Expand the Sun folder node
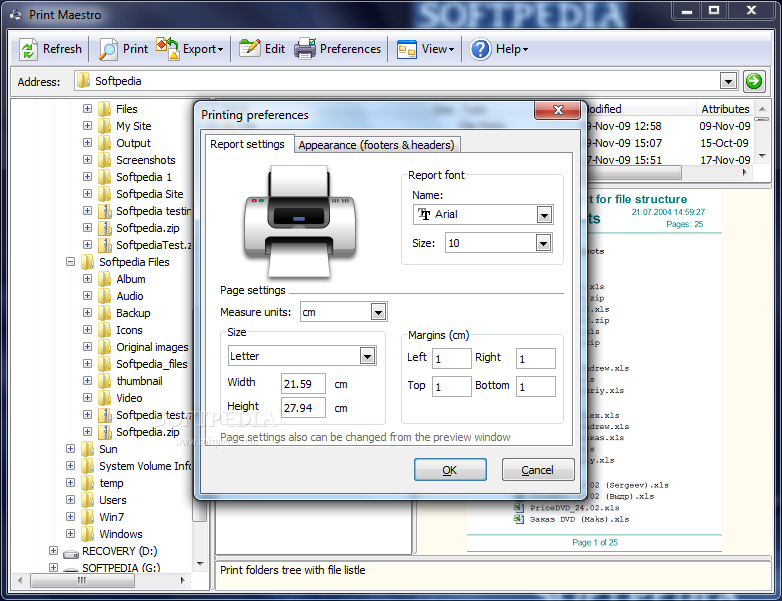This screenshot has height=601, width=782. pos(70,448)
